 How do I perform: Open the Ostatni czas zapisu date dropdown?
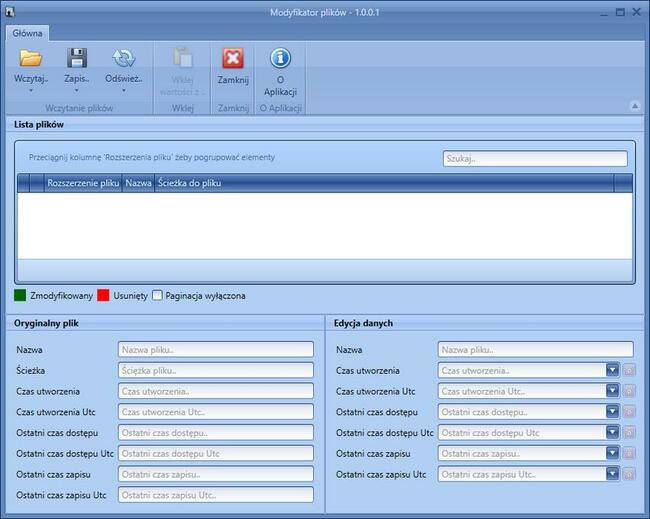[612, 453]
